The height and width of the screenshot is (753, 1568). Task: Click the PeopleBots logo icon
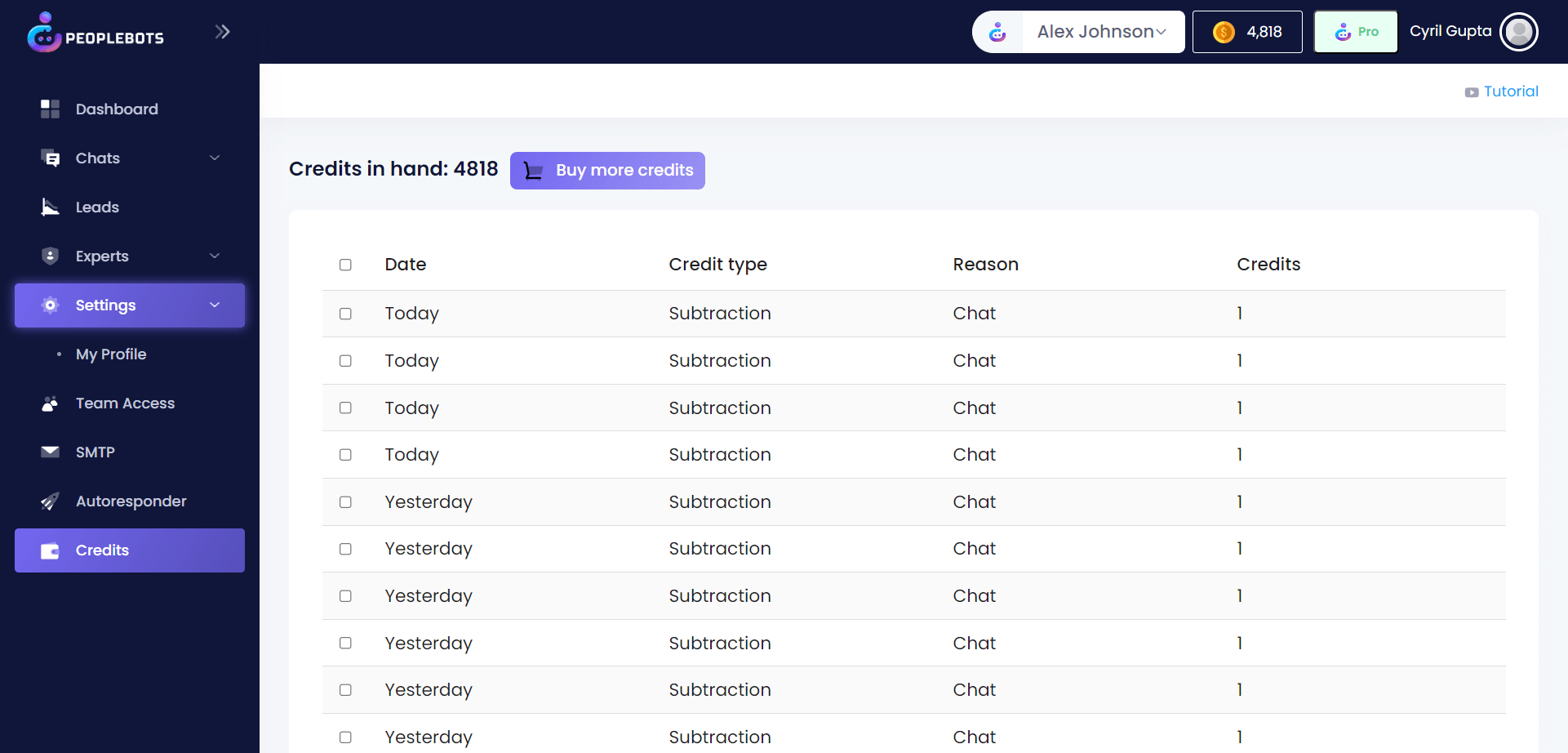(44, 33)
